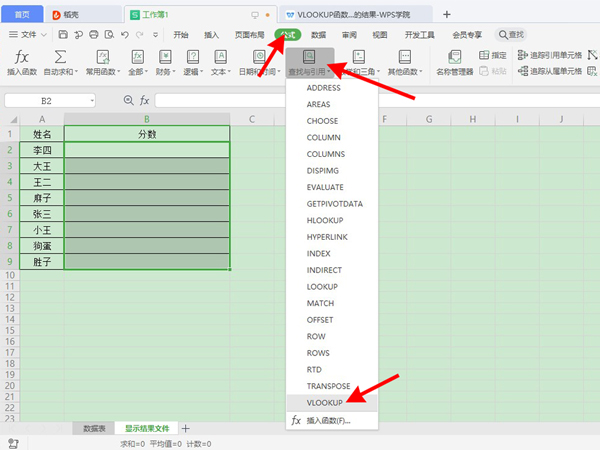The image size is (600, 450).
Task: Click the fx icon next to formula bar
Action: pyautogui.click(x=144, y=100)
